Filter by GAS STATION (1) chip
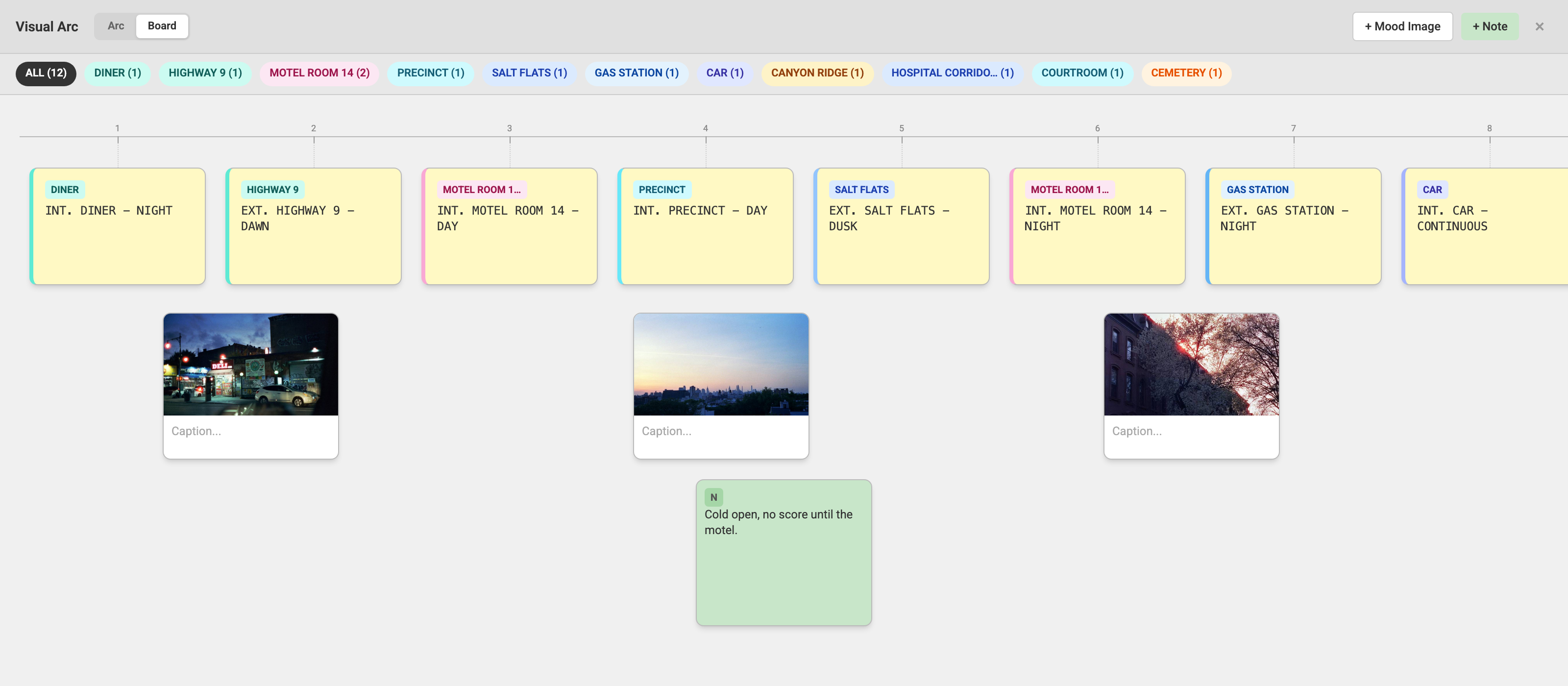The image size is (1568, 686). 636,73
